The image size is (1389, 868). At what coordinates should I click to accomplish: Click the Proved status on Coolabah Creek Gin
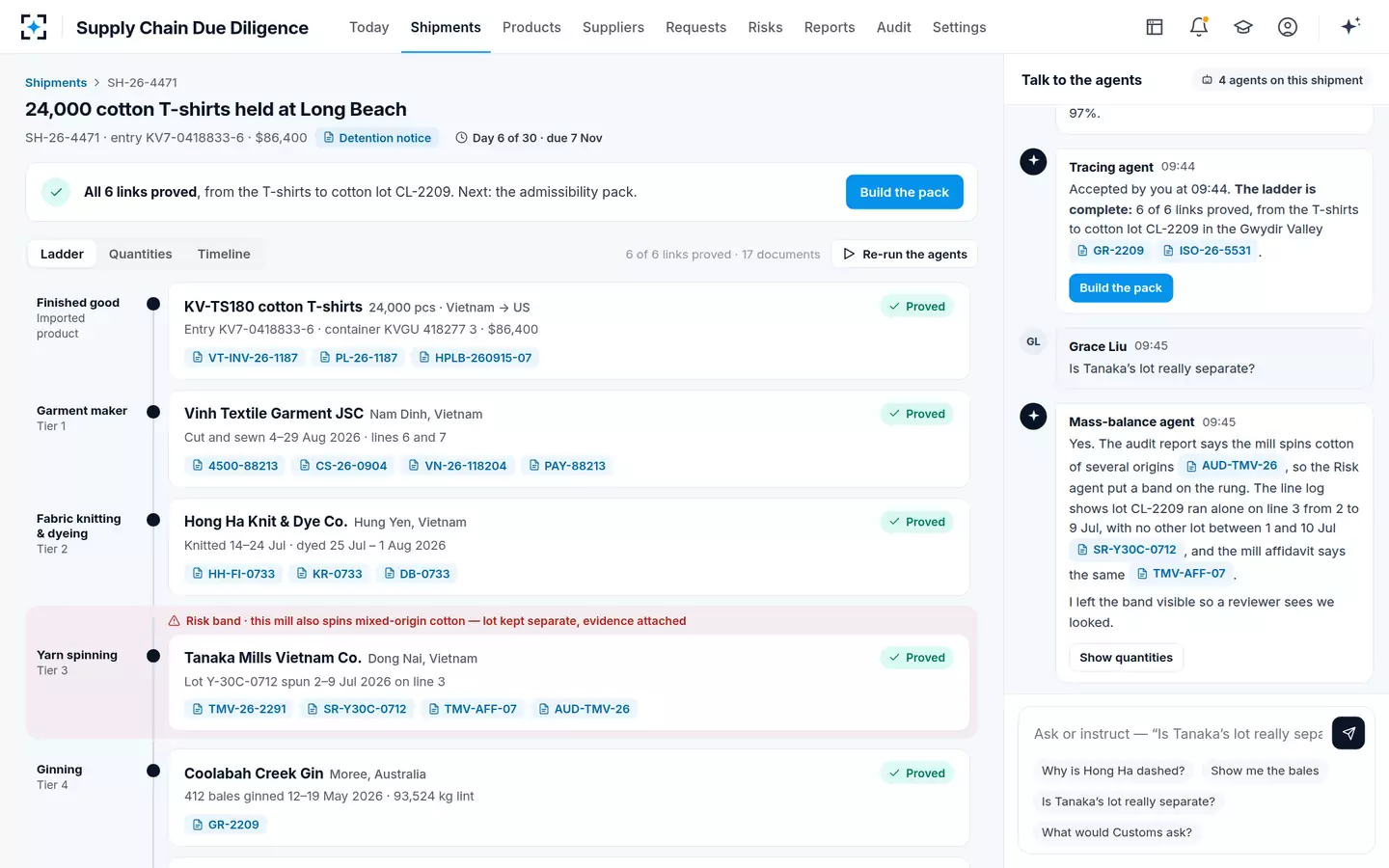coord(916,773)
